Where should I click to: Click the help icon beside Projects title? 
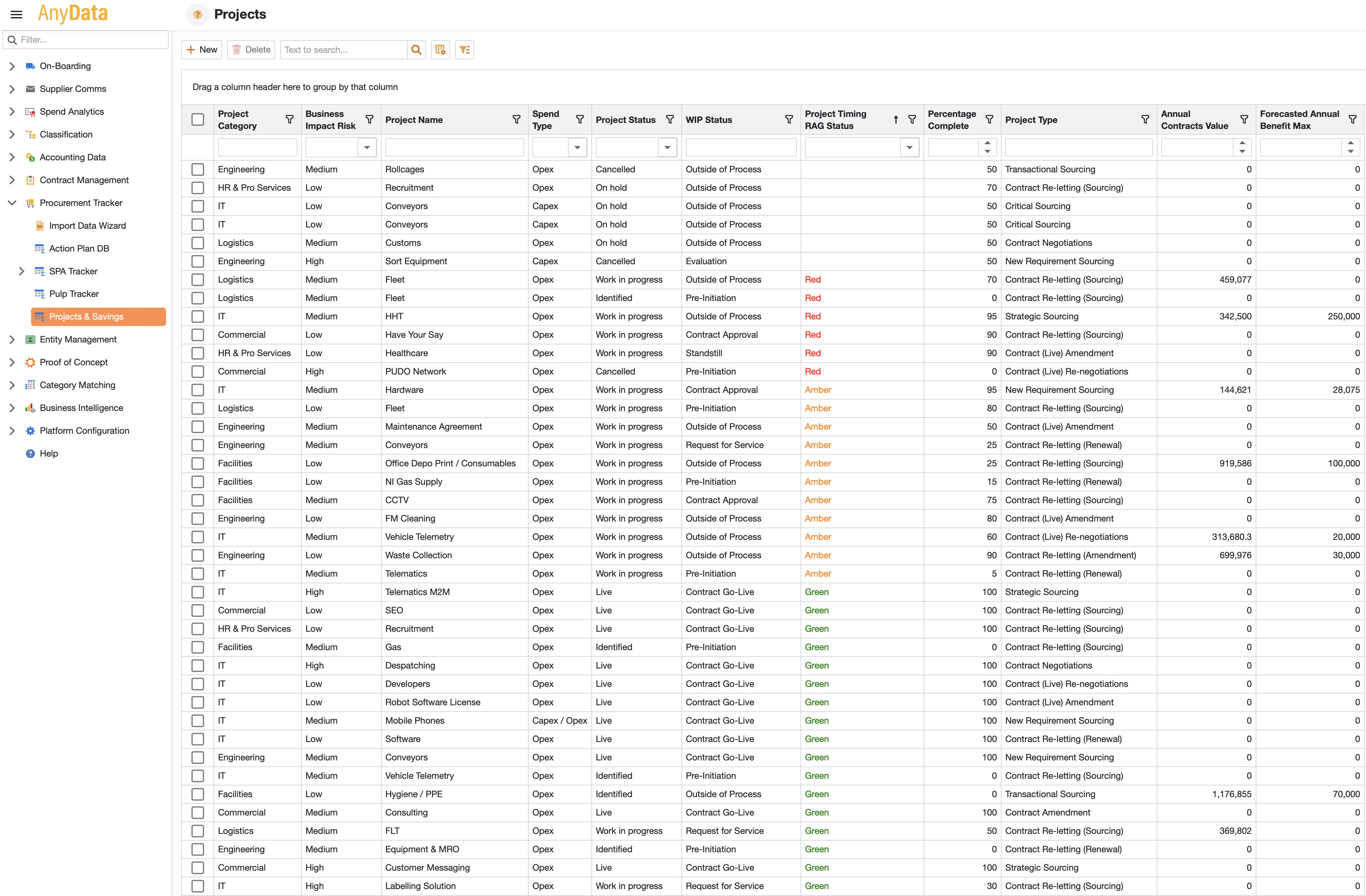197,14
